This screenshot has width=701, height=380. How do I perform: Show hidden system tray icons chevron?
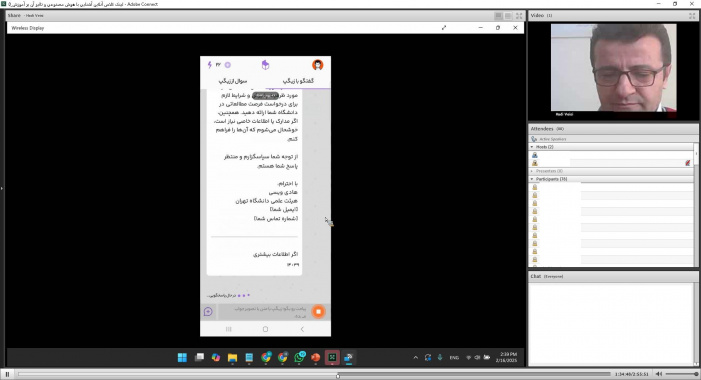[415, 358]
